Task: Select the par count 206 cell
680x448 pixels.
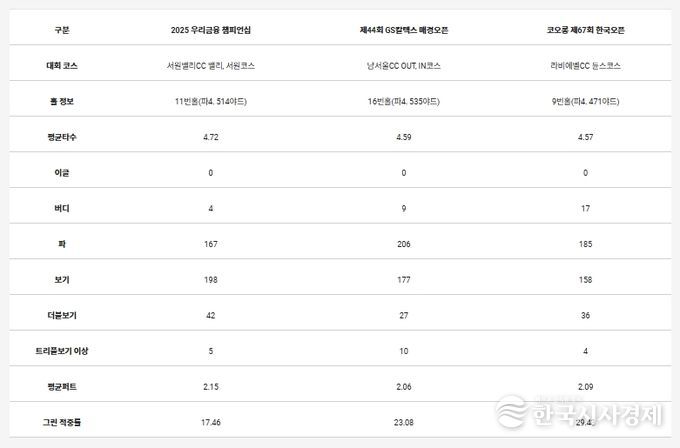Action: (404, 244)
